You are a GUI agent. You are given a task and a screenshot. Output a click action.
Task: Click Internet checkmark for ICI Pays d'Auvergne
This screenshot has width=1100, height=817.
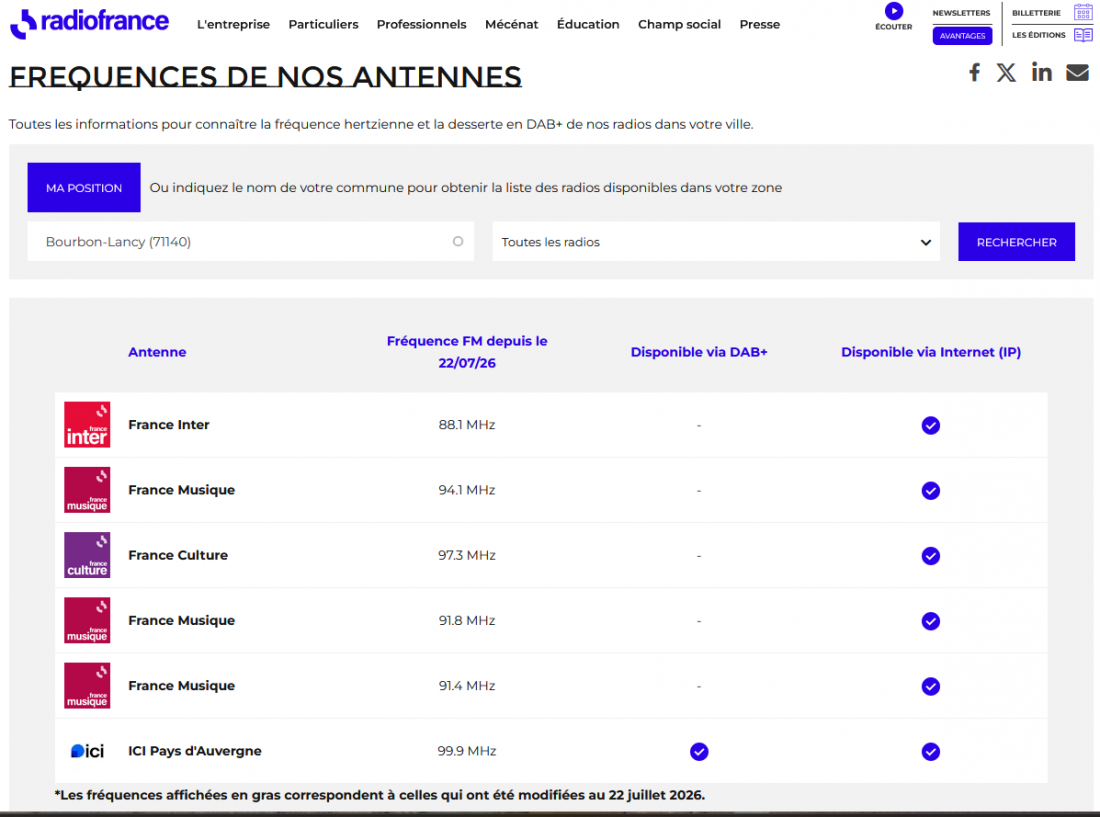coord(930,751)
